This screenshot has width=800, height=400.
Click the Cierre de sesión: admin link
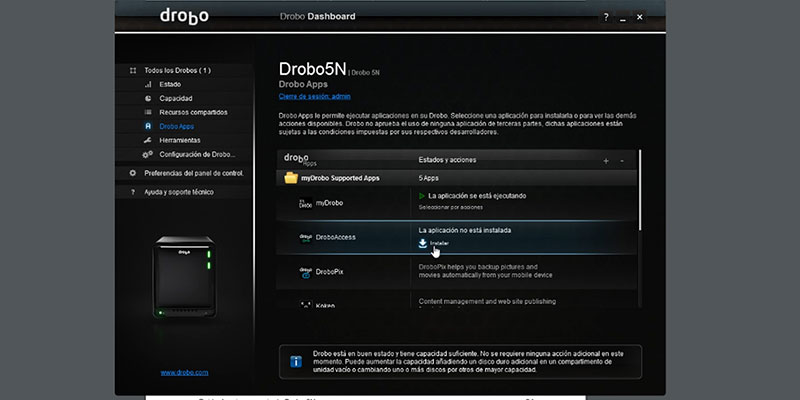point(314,96)
